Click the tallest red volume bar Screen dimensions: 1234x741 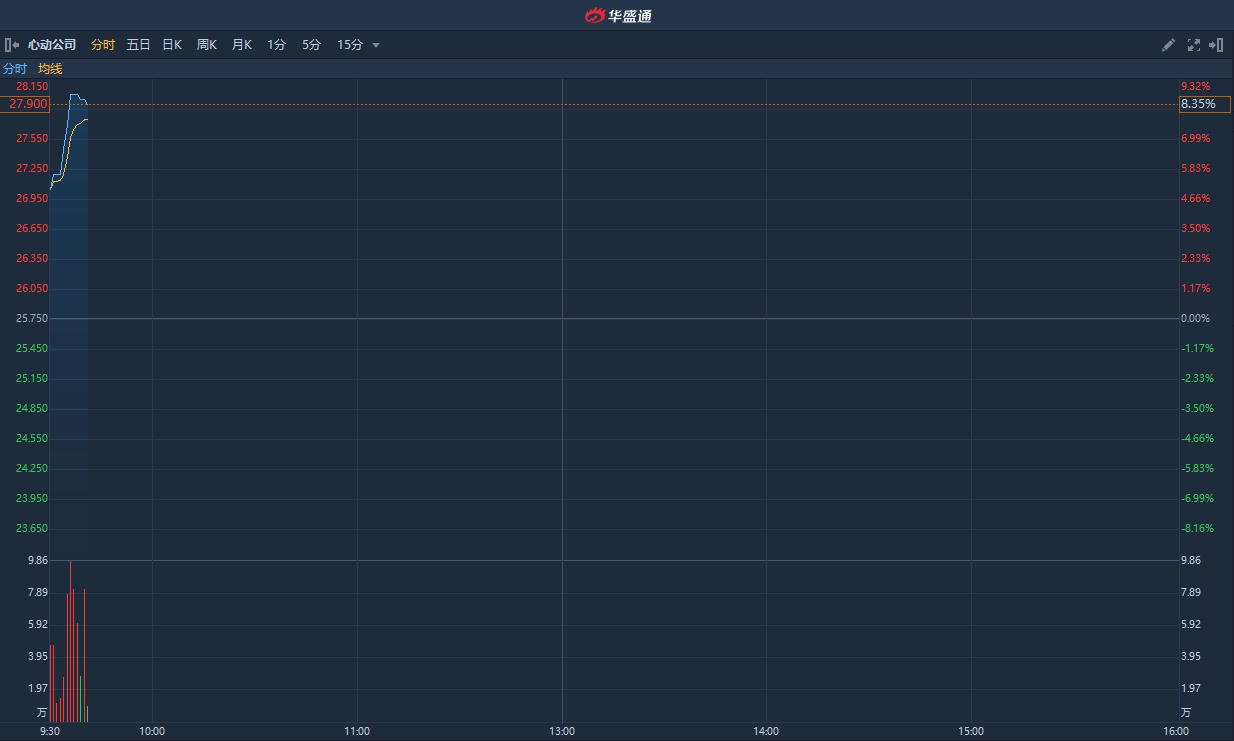pos(70,640)
